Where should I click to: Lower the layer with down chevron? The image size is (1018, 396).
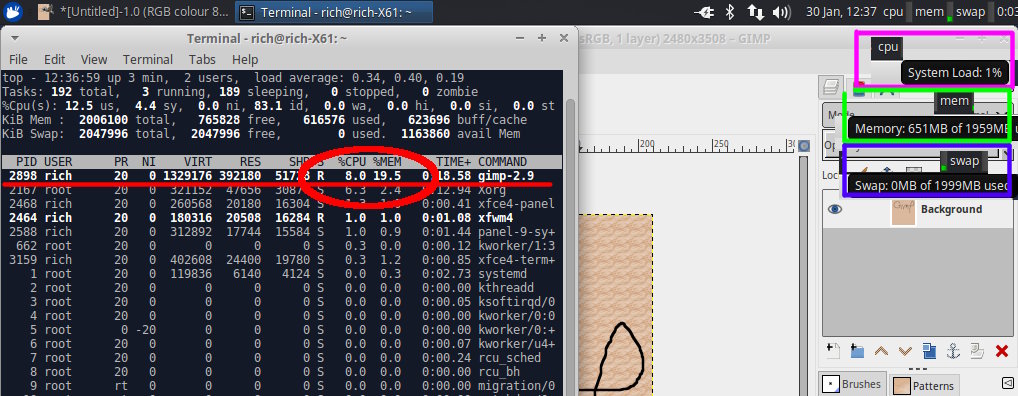[905, 351]
